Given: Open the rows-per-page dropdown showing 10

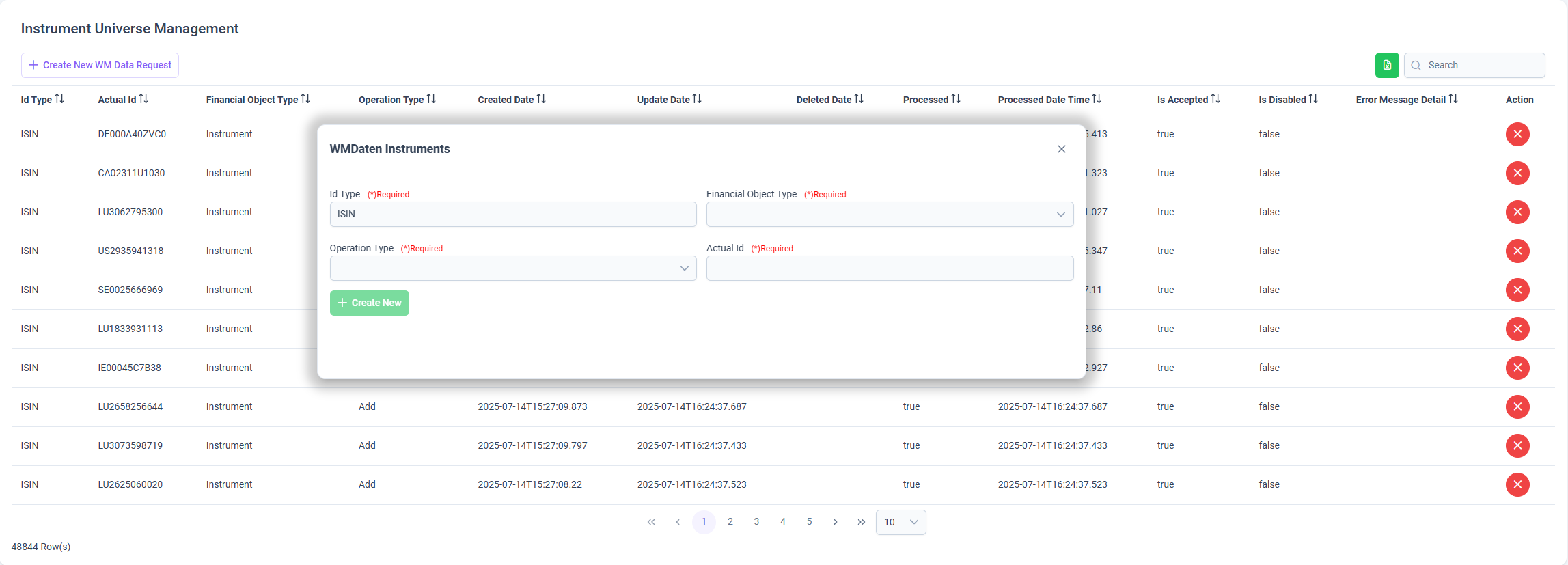Looking at the screenshot, I should click(x=900, y=522).
